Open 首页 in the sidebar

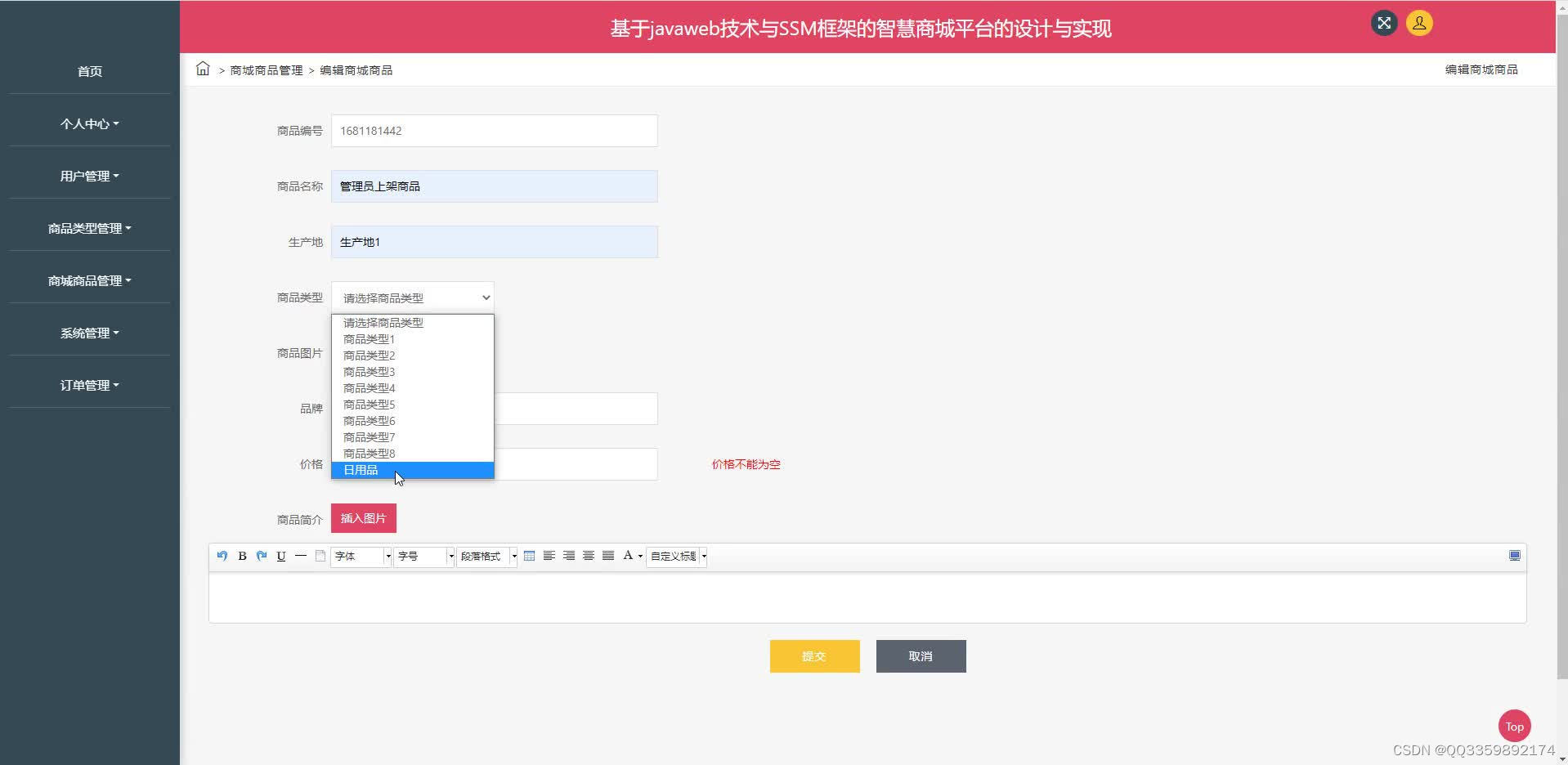click(x=90, y=71)
